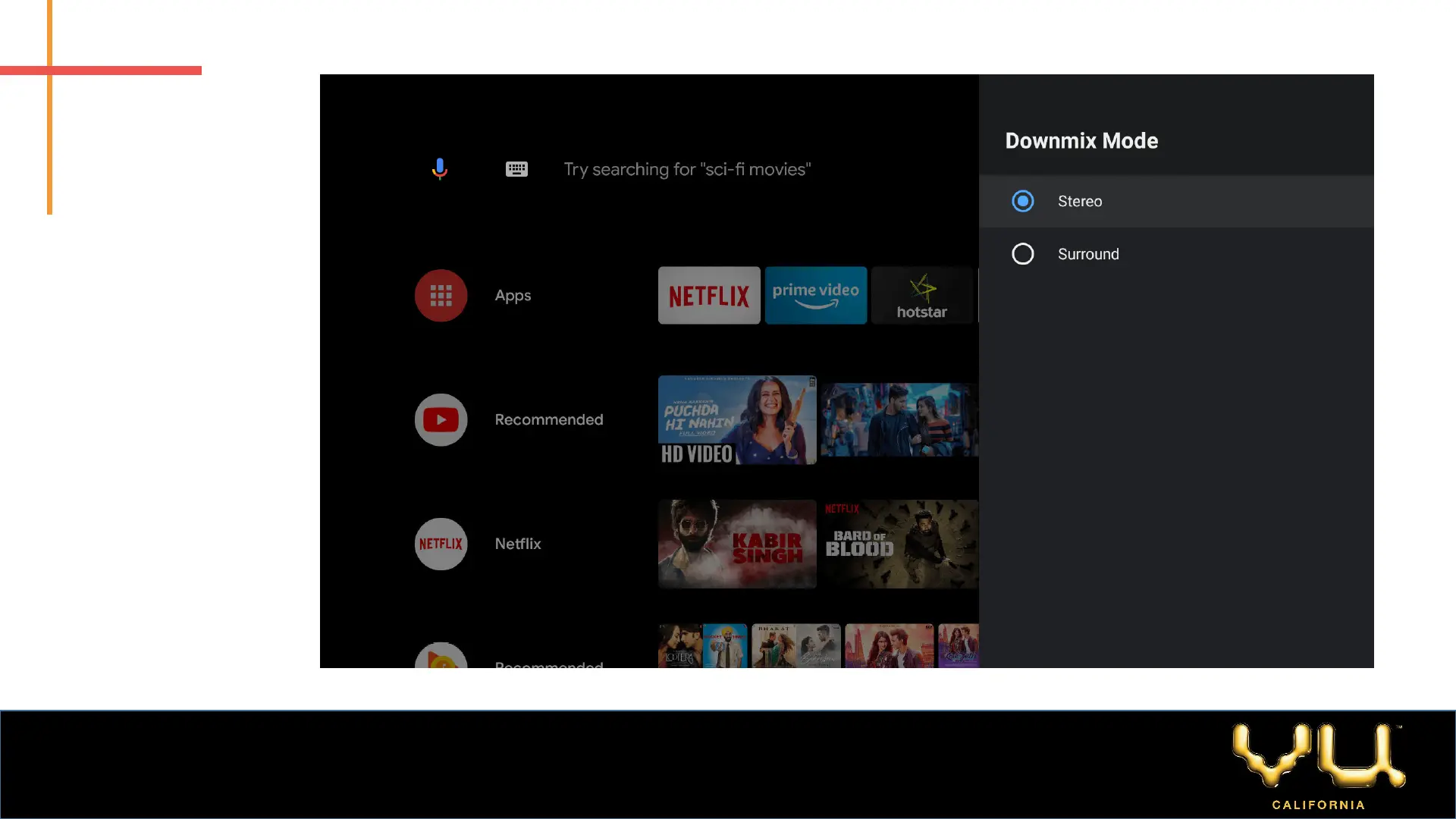This screenshot has height=819, width=1456.
Task: Click the search field placeholder text
Action: coord(686,169)
